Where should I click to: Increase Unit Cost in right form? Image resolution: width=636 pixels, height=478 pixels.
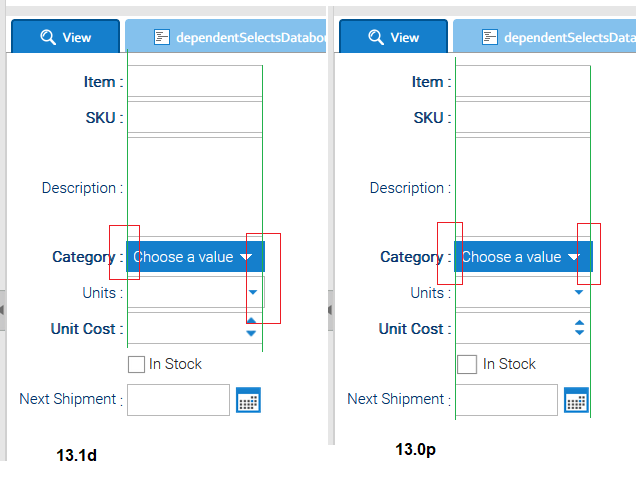[579, 323]
